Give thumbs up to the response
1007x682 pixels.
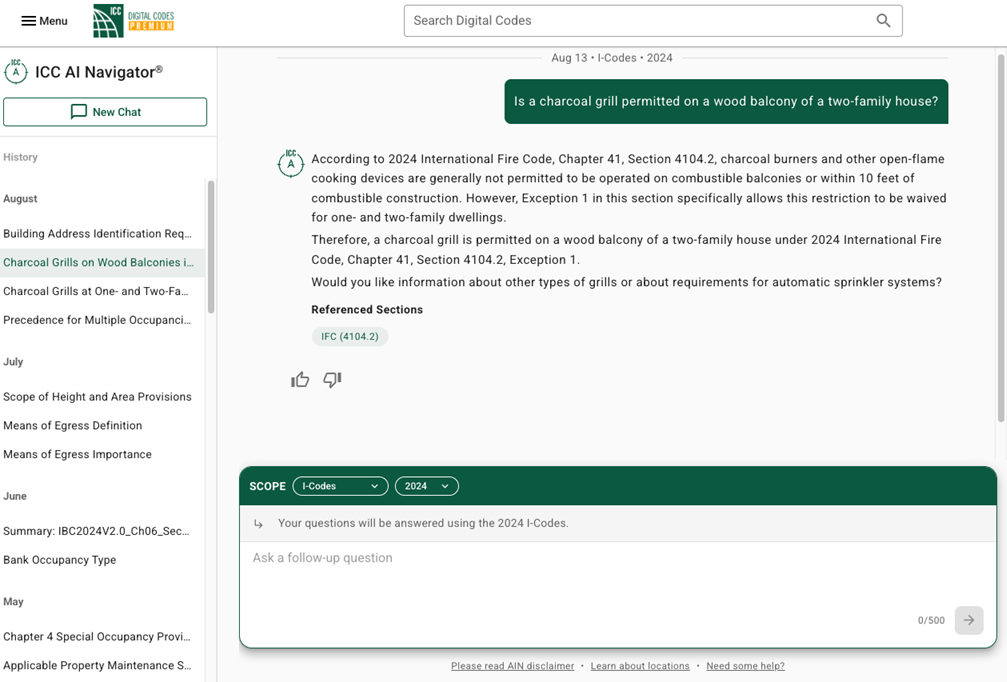300,380
